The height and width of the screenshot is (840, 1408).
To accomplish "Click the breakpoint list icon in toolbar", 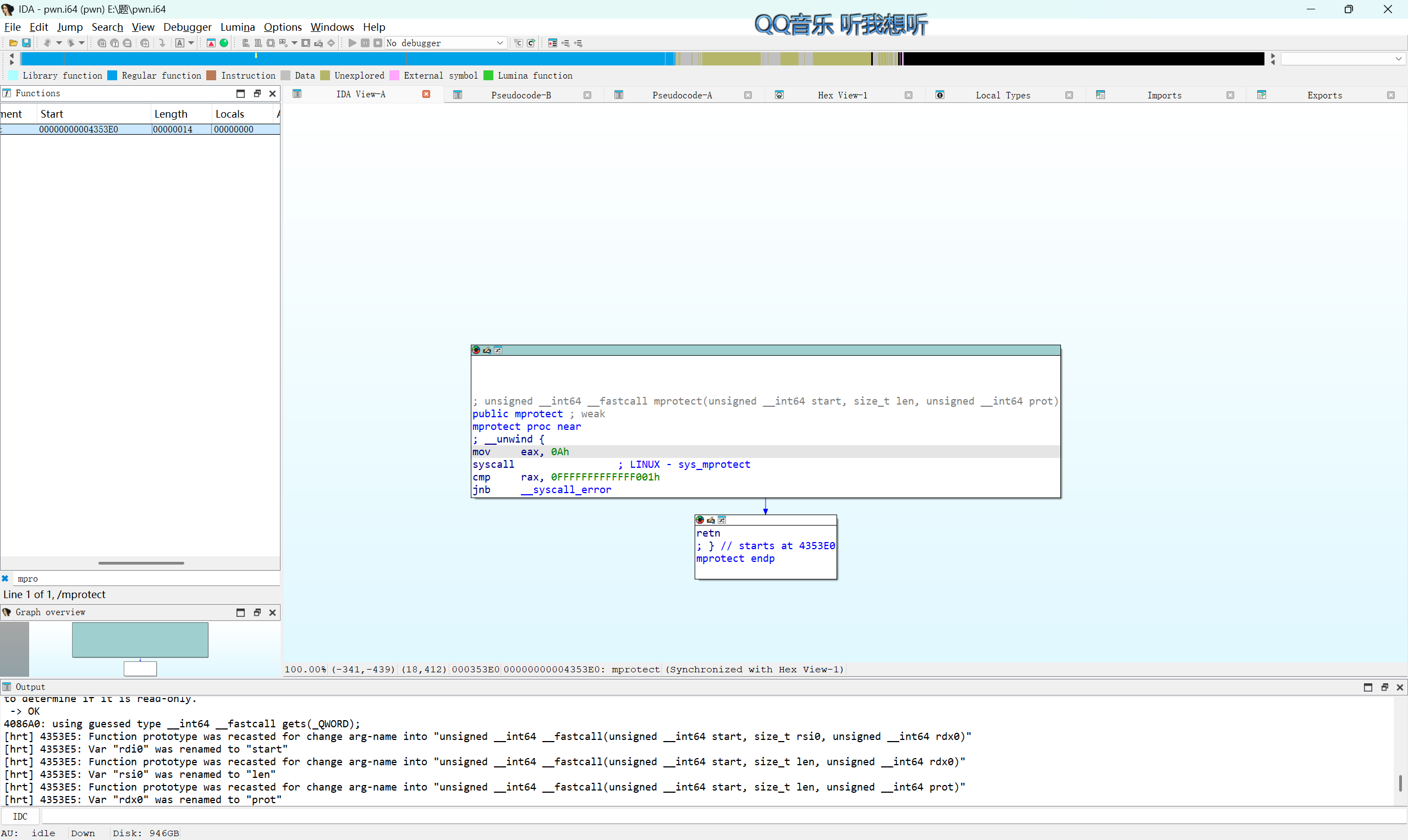I will [x=553, y=43].
